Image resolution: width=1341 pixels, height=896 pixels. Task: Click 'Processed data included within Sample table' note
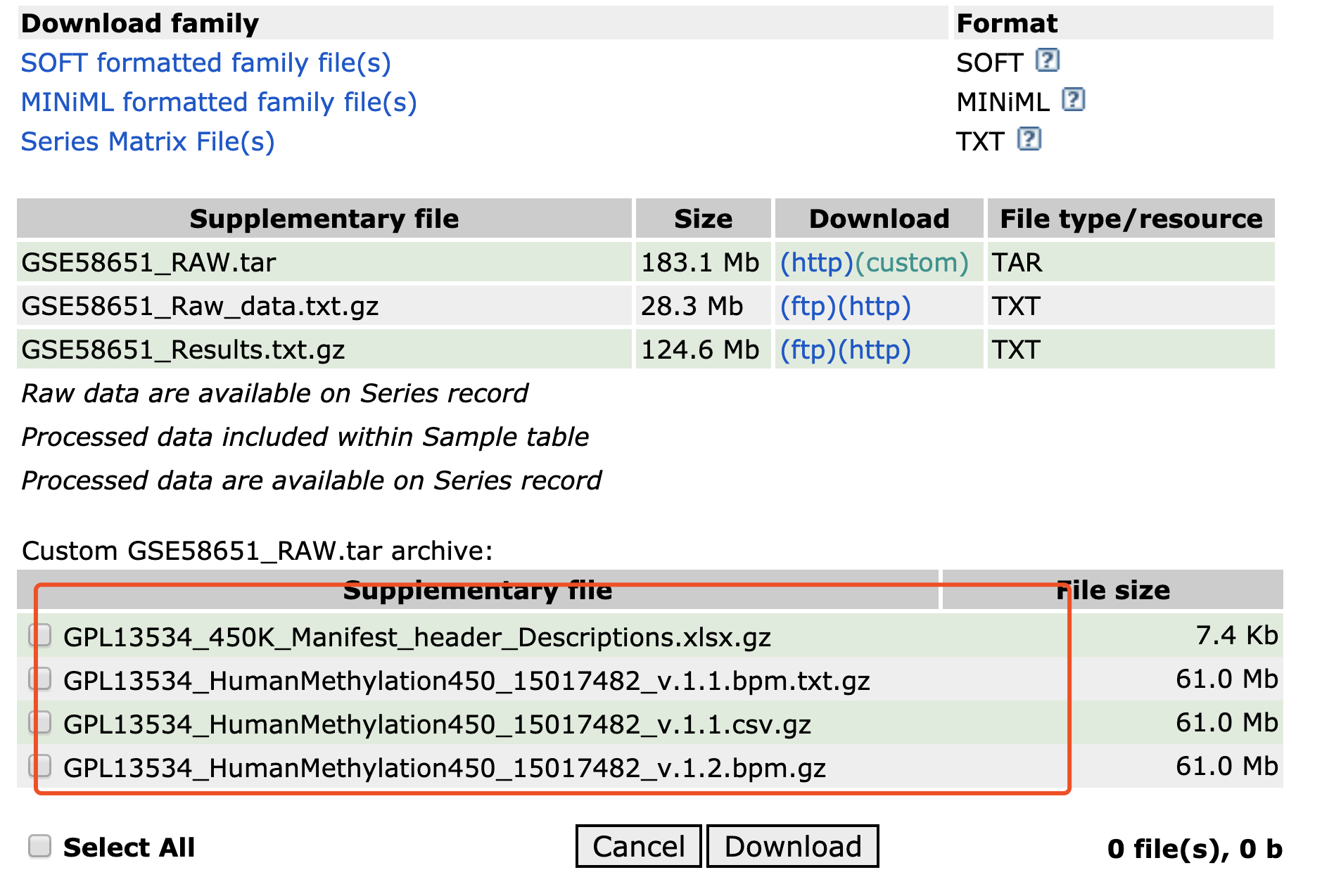pos(305,437)
